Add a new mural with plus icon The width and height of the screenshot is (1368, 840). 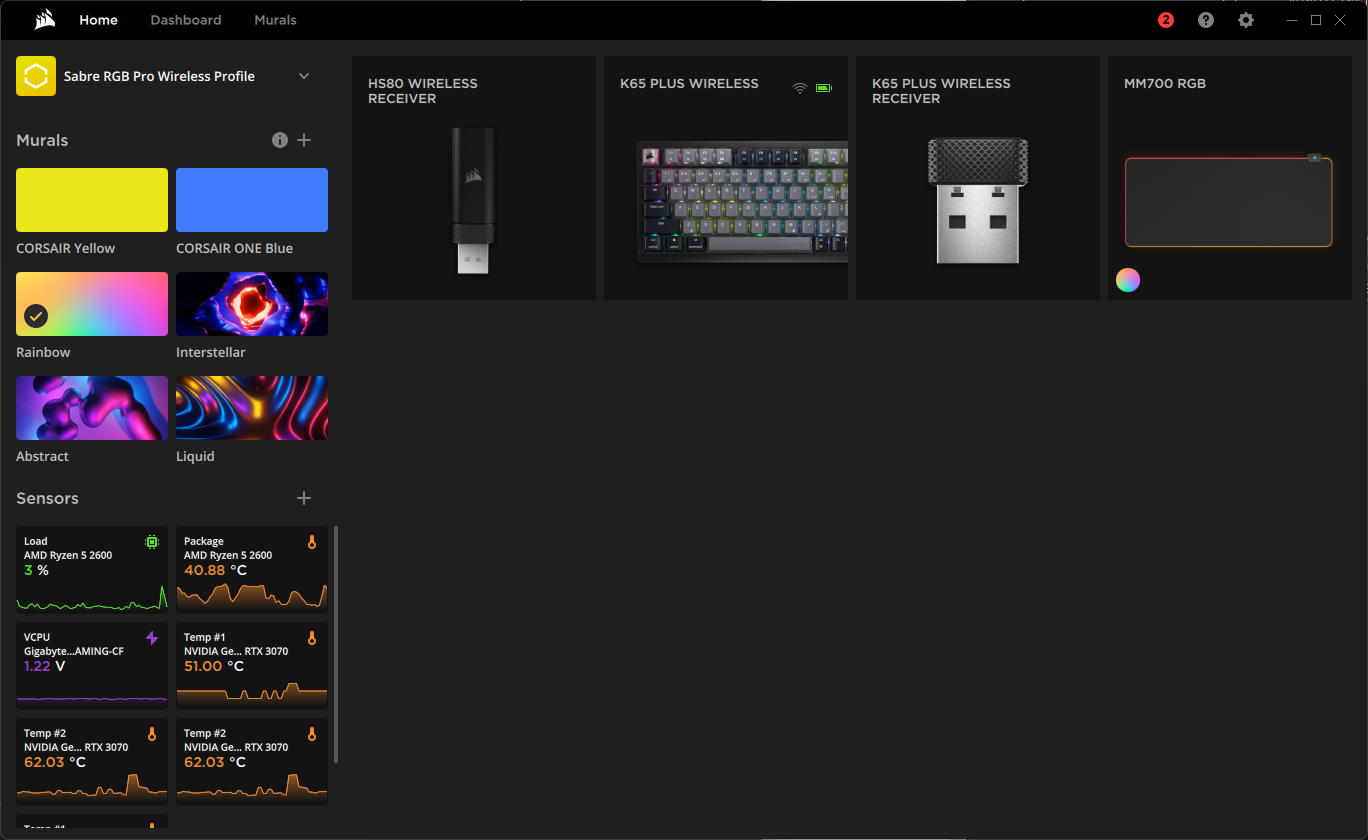(x=305, y=140)
